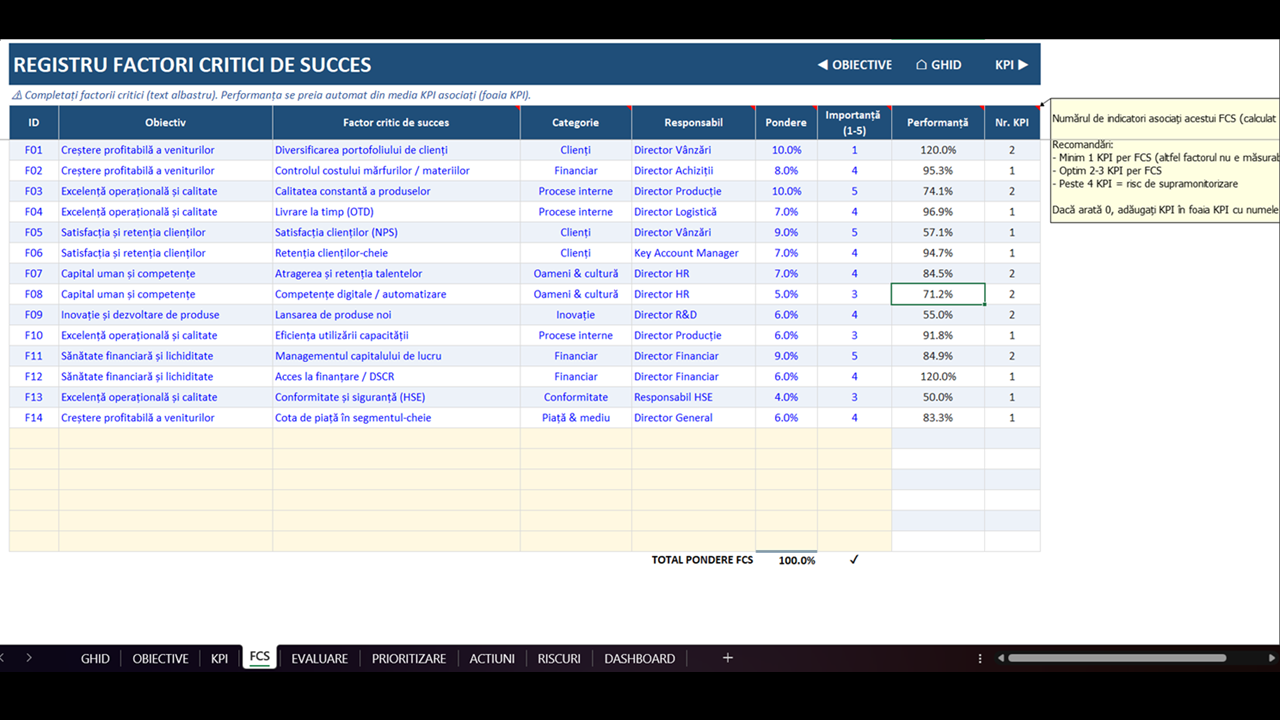Select the Factor critic de succes header
Image resolution: width=1280 pixels, height=720 pixels.
pos(396,123)
